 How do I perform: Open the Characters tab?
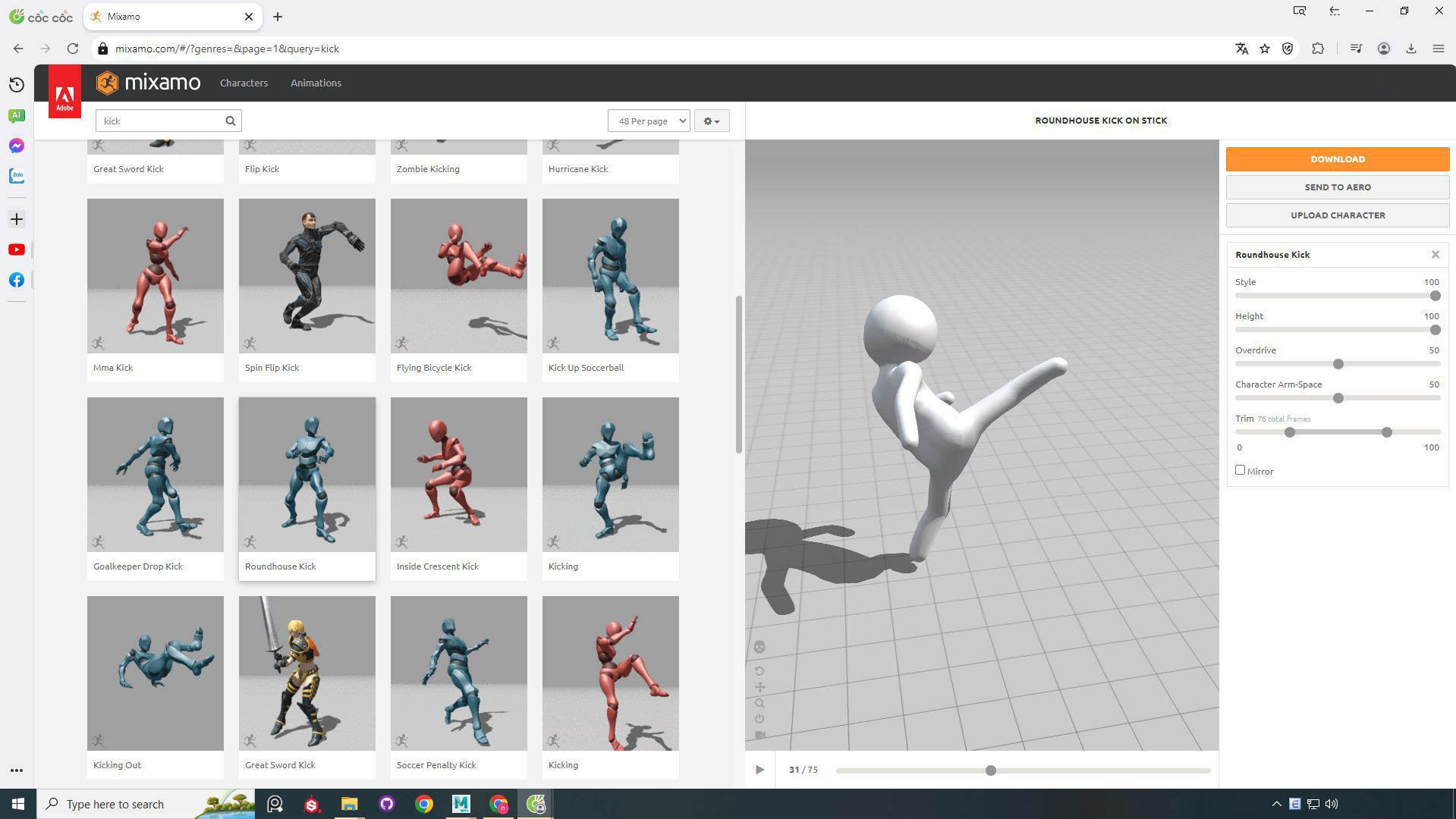244,83
